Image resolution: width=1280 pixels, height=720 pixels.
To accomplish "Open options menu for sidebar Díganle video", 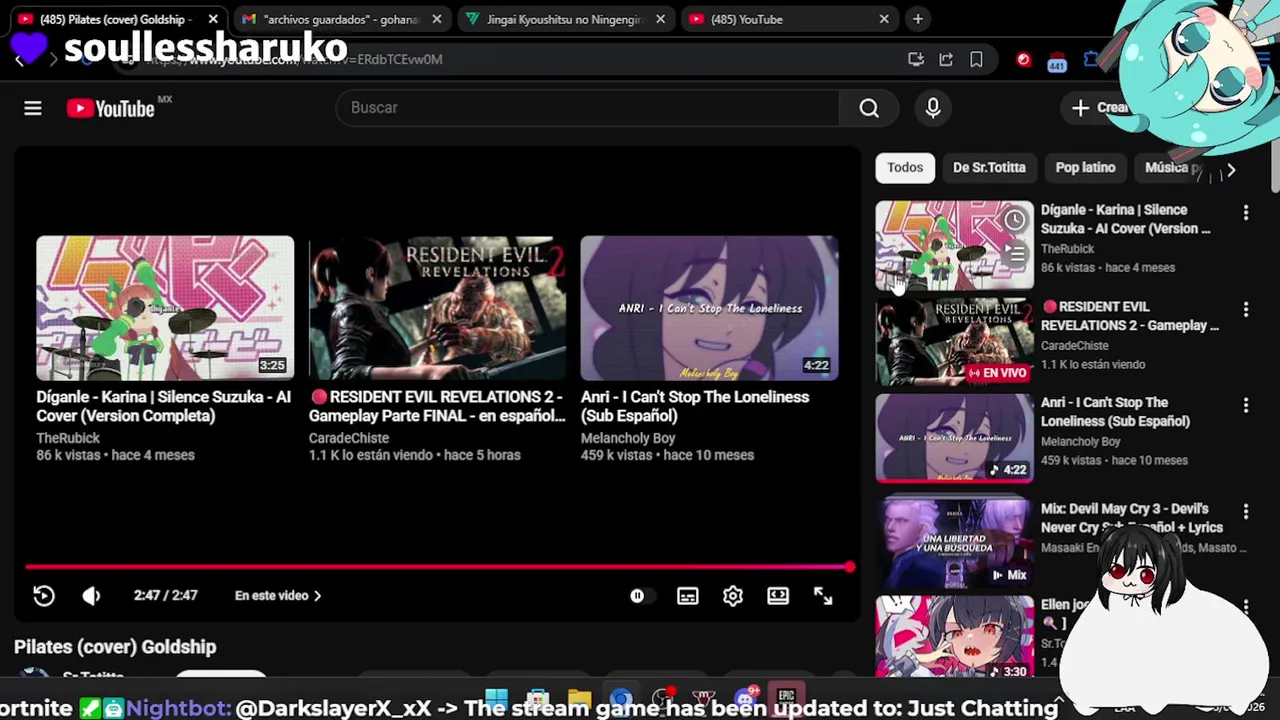I will click(1246, 213).
